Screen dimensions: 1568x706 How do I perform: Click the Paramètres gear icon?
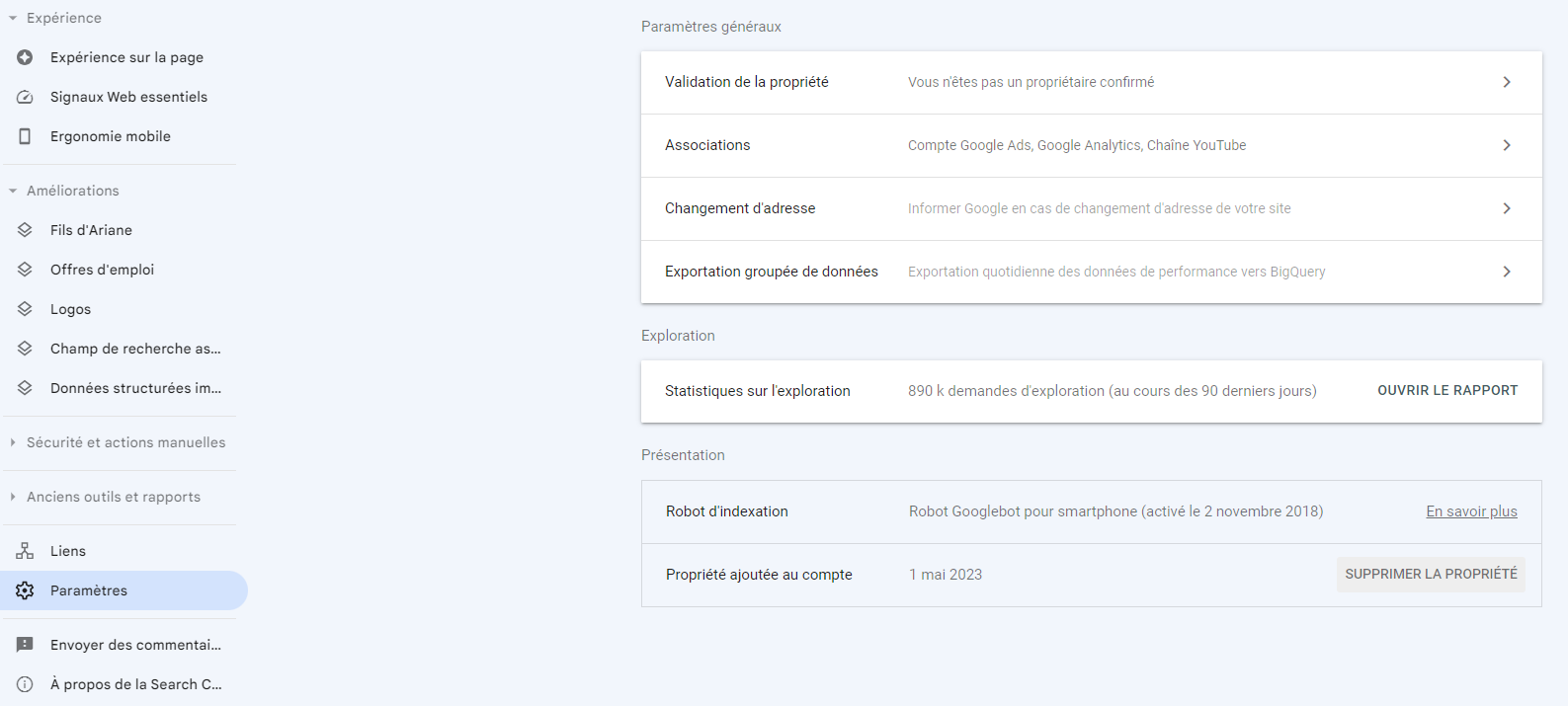25,590
